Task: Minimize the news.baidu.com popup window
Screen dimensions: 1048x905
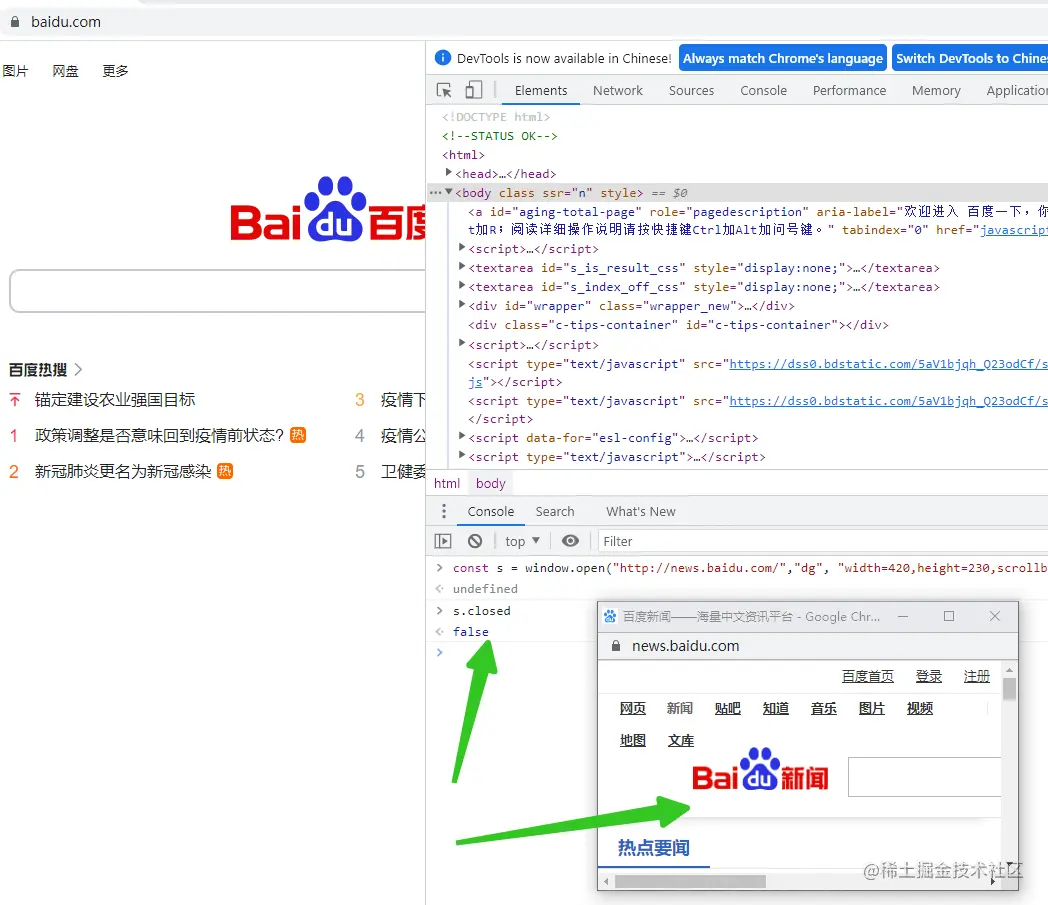Action: pos(903,616)
